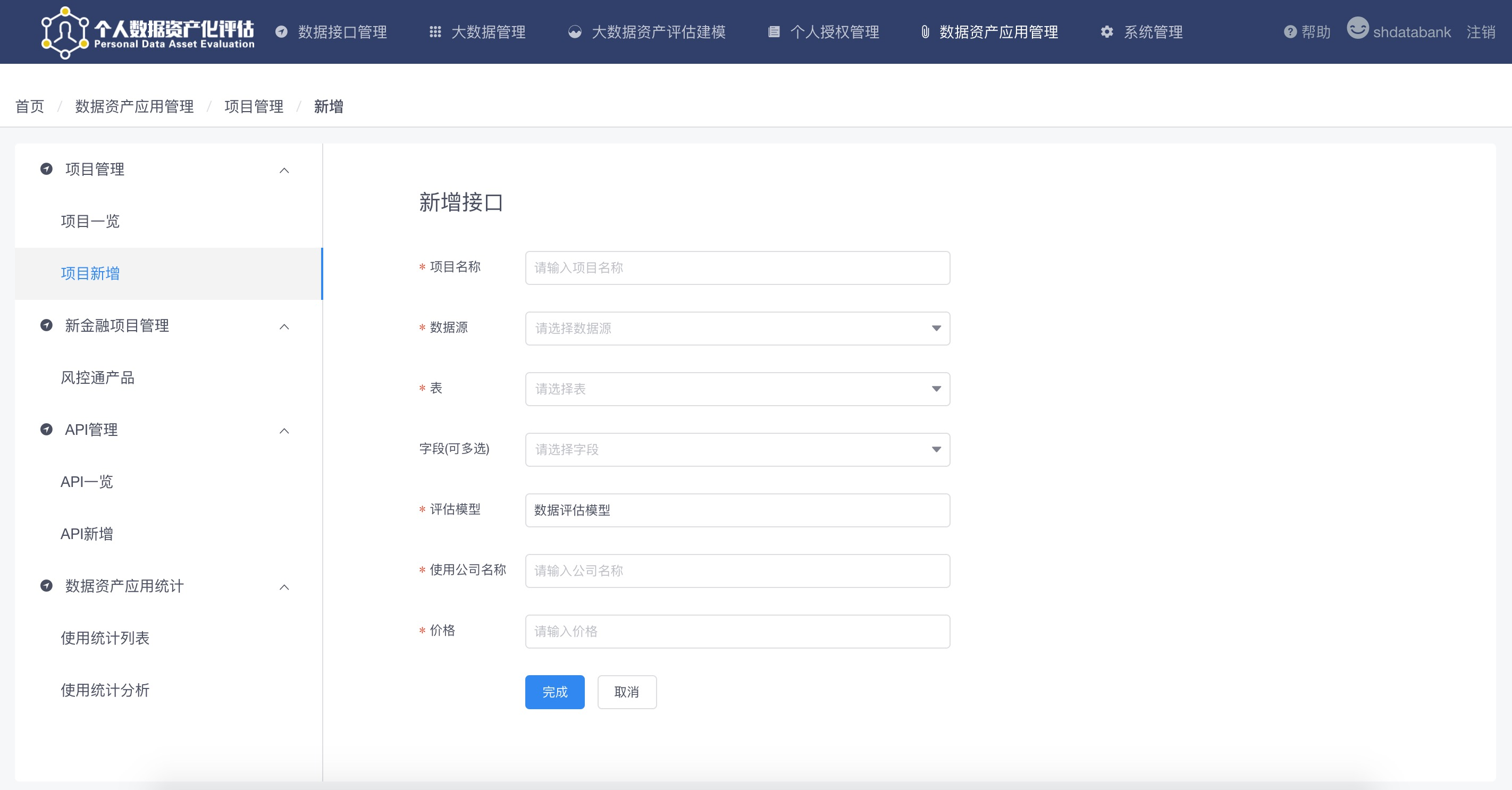The height and width of the screenshot is (790, 1512).
Task: Click the 首页 breadcrumb link
Action: pyautogui.click(x=29, y=106)
